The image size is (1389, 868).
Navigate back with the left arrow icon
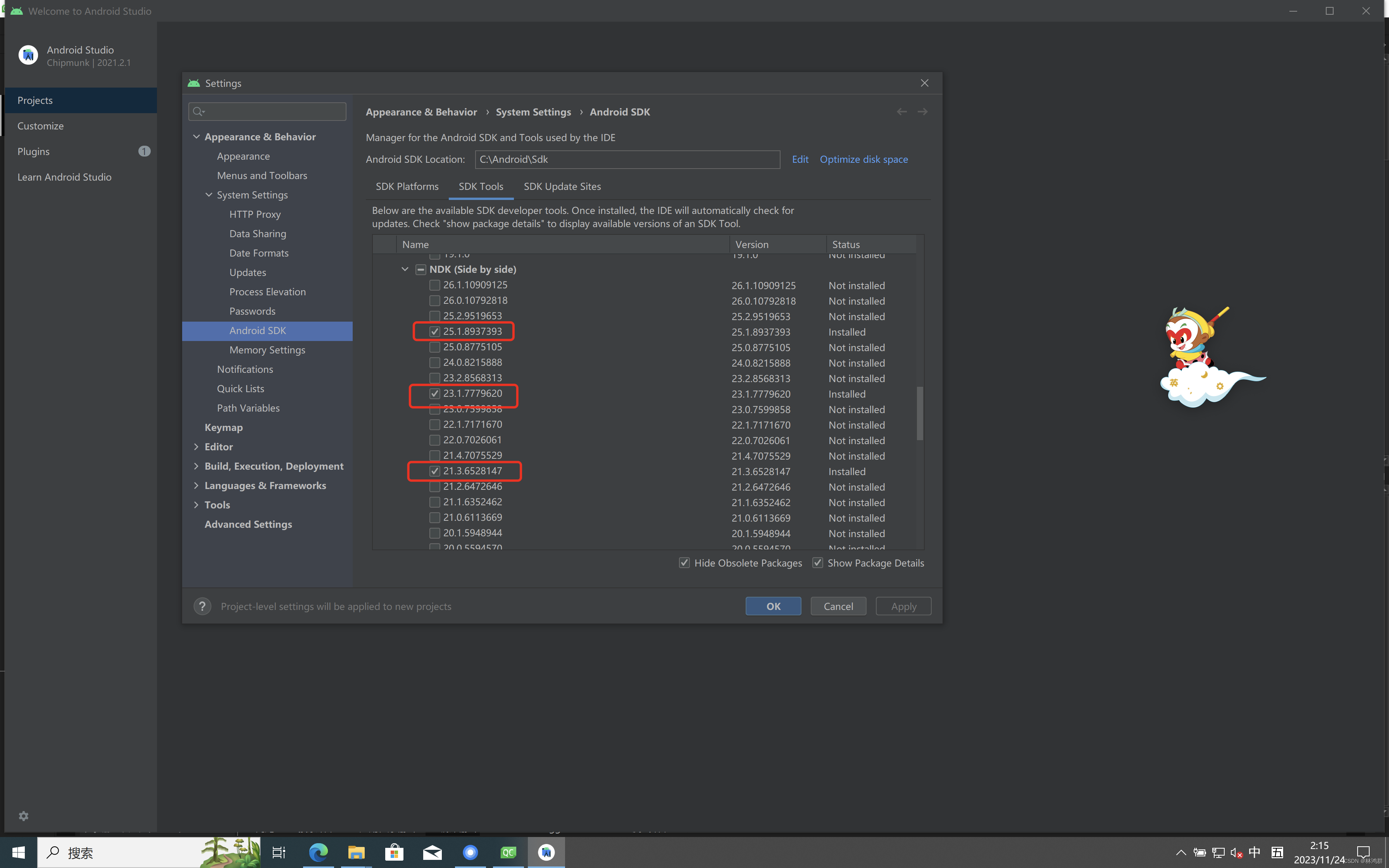902,111
